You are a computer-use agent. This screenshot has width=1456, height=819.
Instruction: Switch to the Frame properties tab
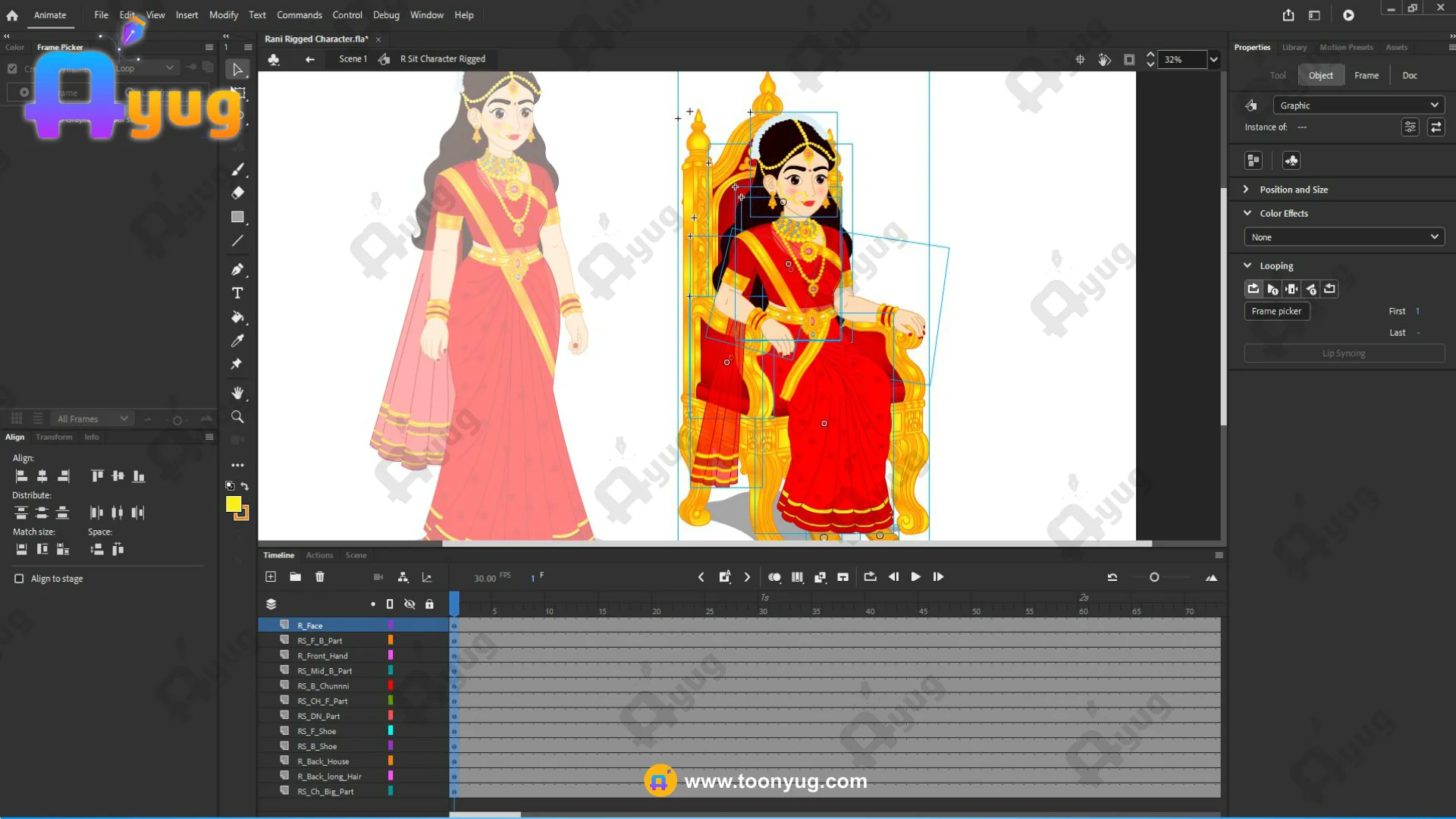click(1366, 75)
